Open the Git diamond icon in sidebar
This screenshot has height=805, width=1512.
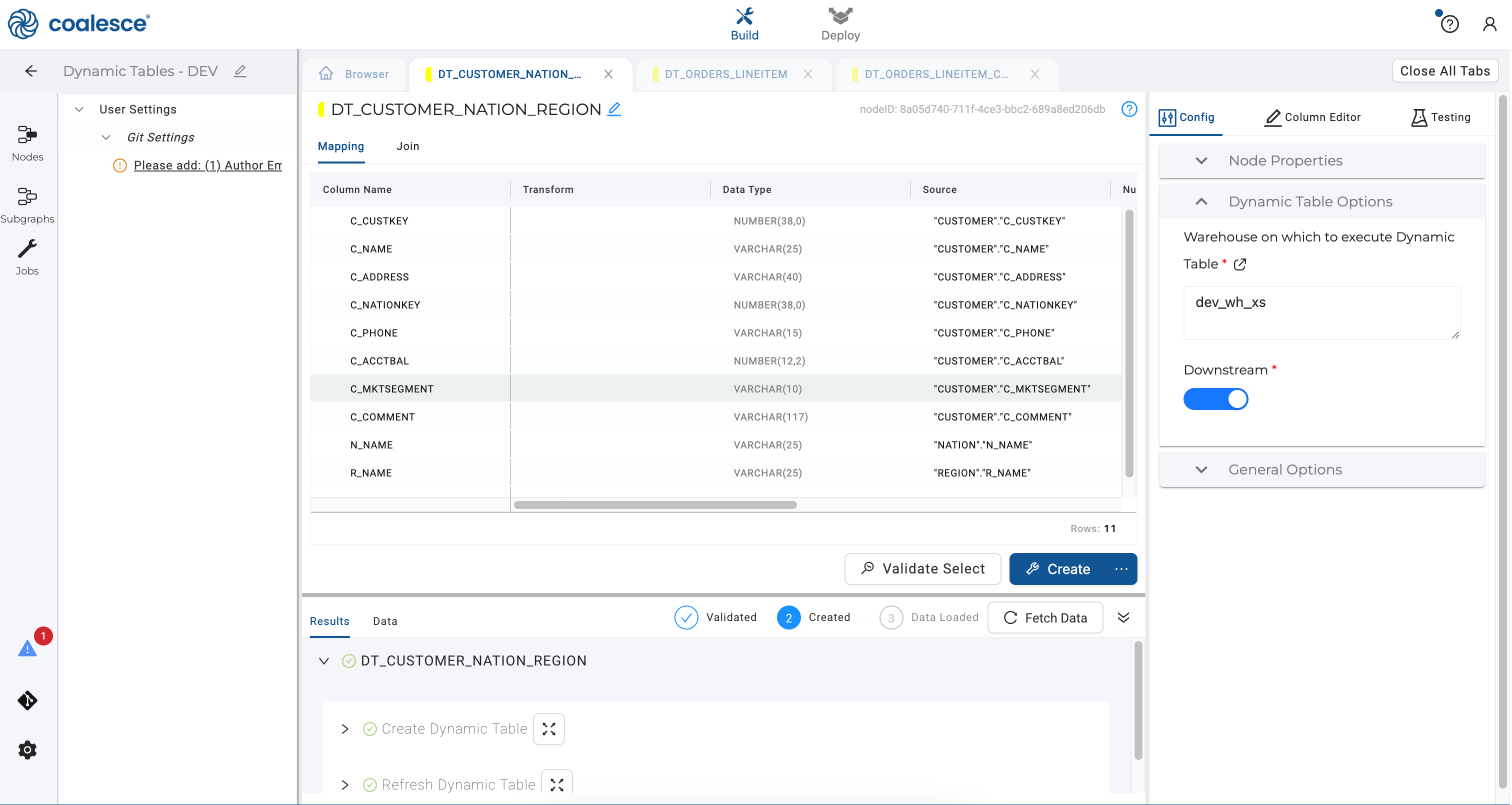[27, 700]
